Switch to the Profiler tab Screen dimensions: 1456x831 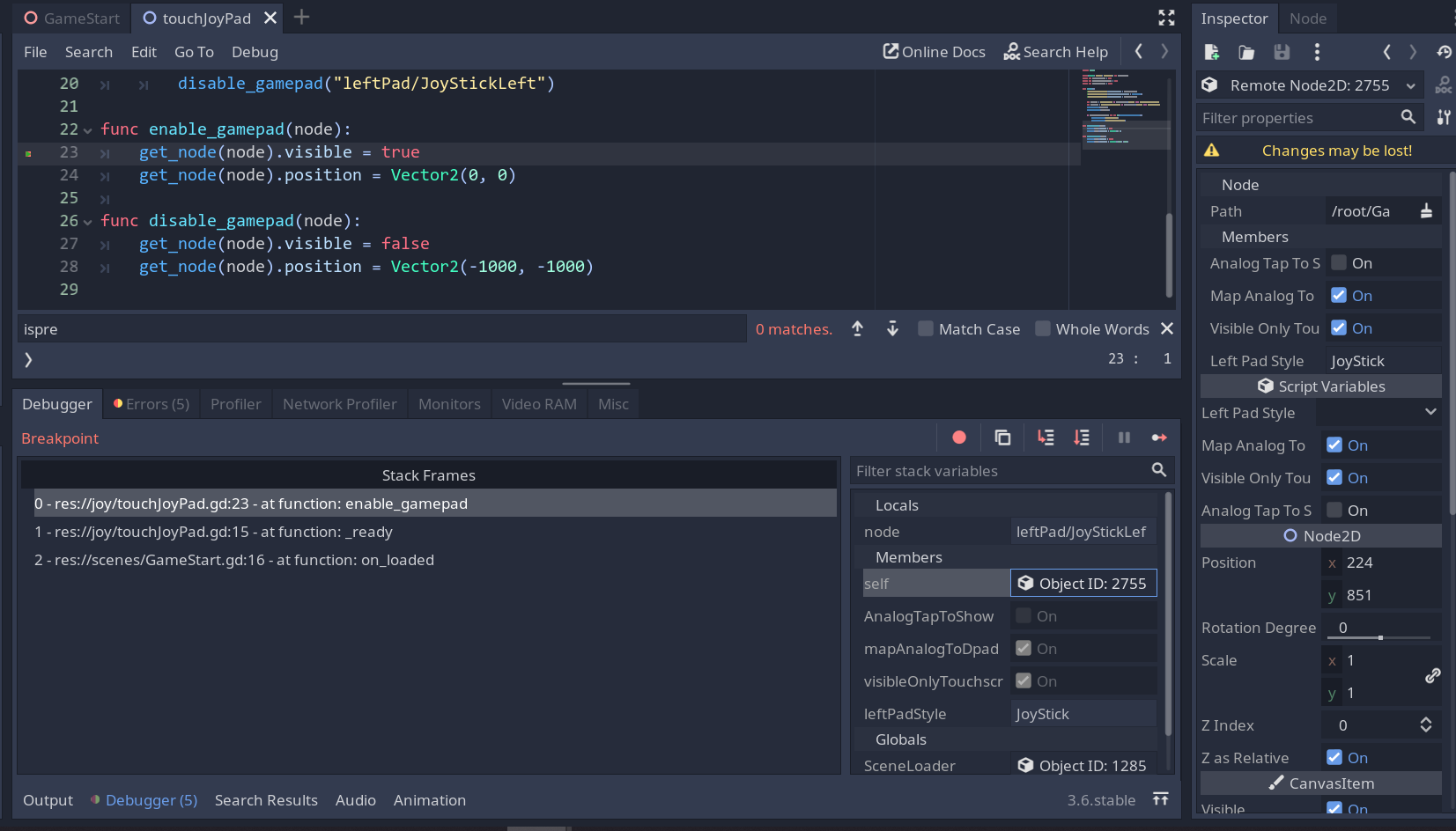tap(235, 404)
